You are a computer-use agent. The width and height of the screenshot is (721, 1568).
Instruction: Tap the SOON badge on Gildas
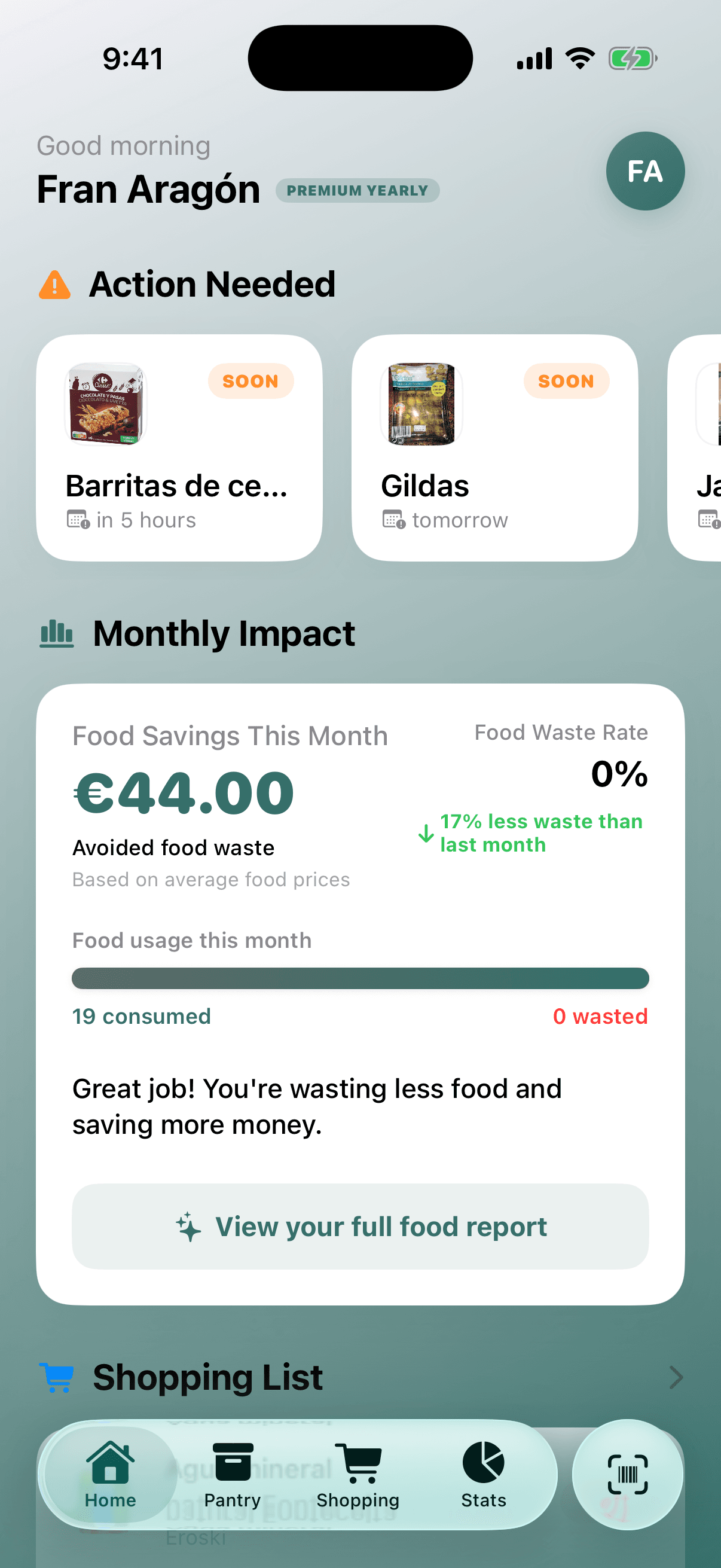click(x=566, y=381)
